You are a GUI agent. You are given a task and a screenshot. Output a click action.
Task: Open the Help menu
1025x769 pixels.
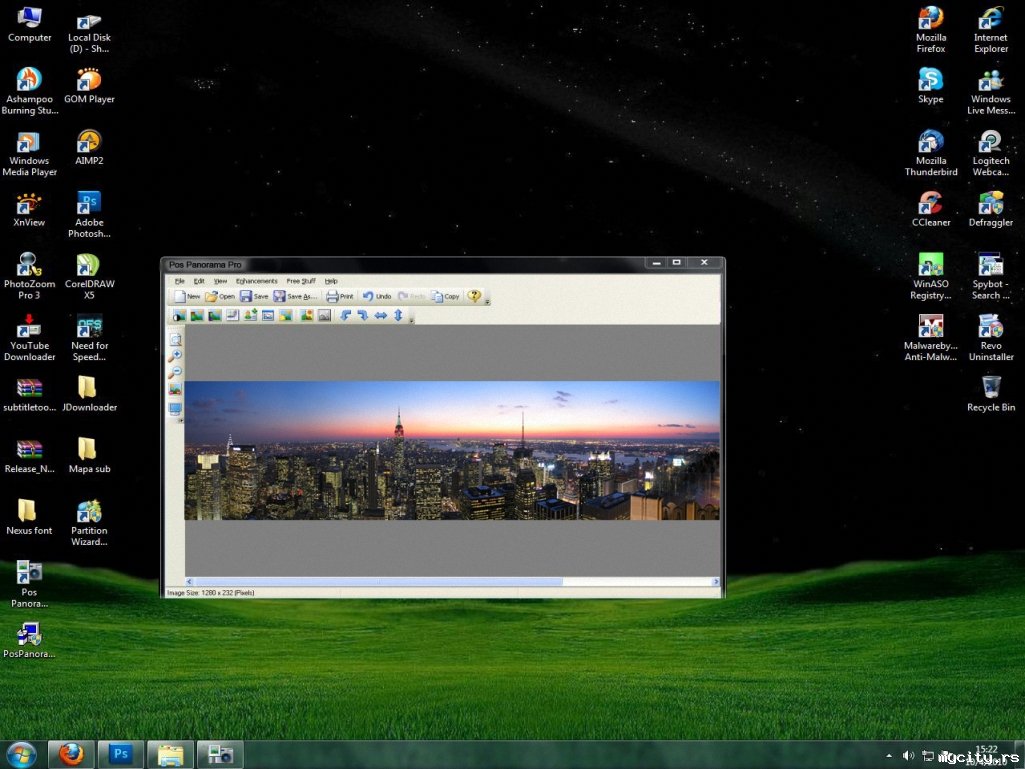pos(331,281)
